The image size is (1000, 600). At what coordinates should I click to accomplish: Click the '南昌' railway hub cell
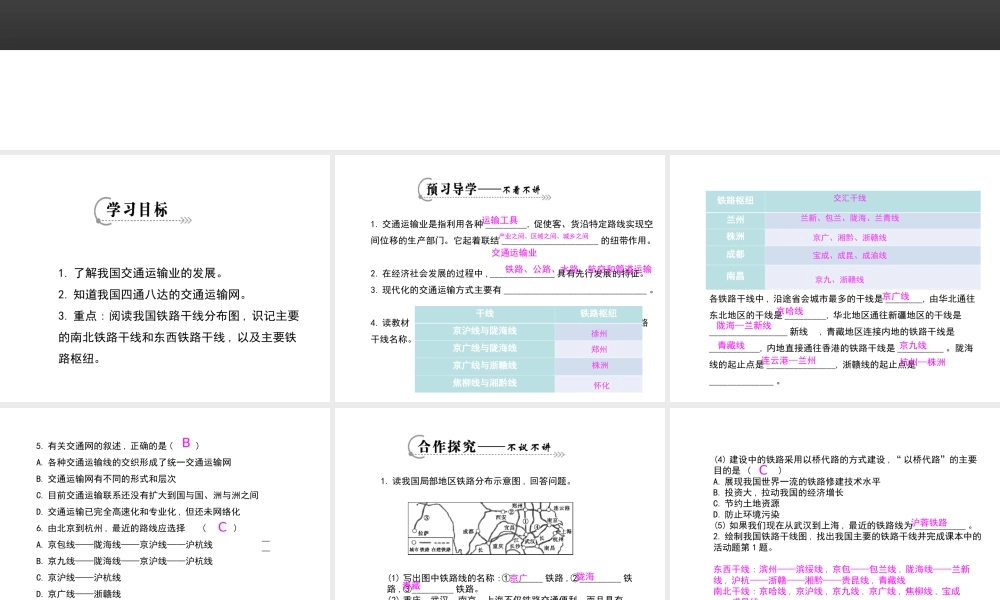point(735,276)
